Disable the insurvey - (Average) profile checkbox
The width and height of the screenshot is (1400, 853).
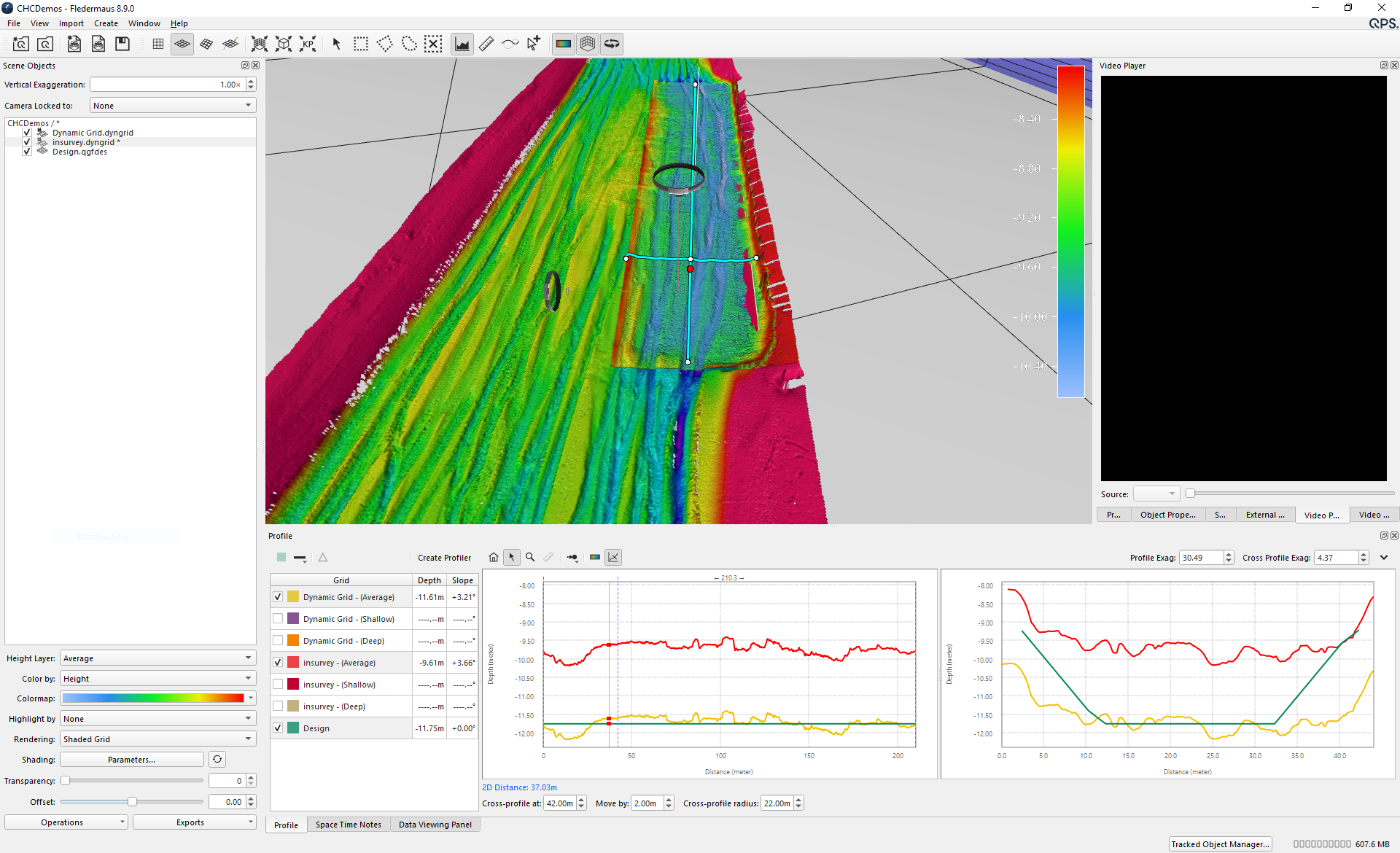tap(278, 662)
